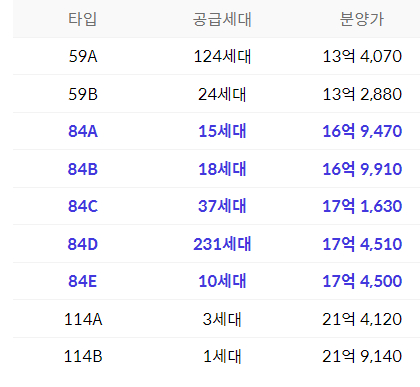
Task: Click the 24세대 supply cell
Action: (222, 94)
